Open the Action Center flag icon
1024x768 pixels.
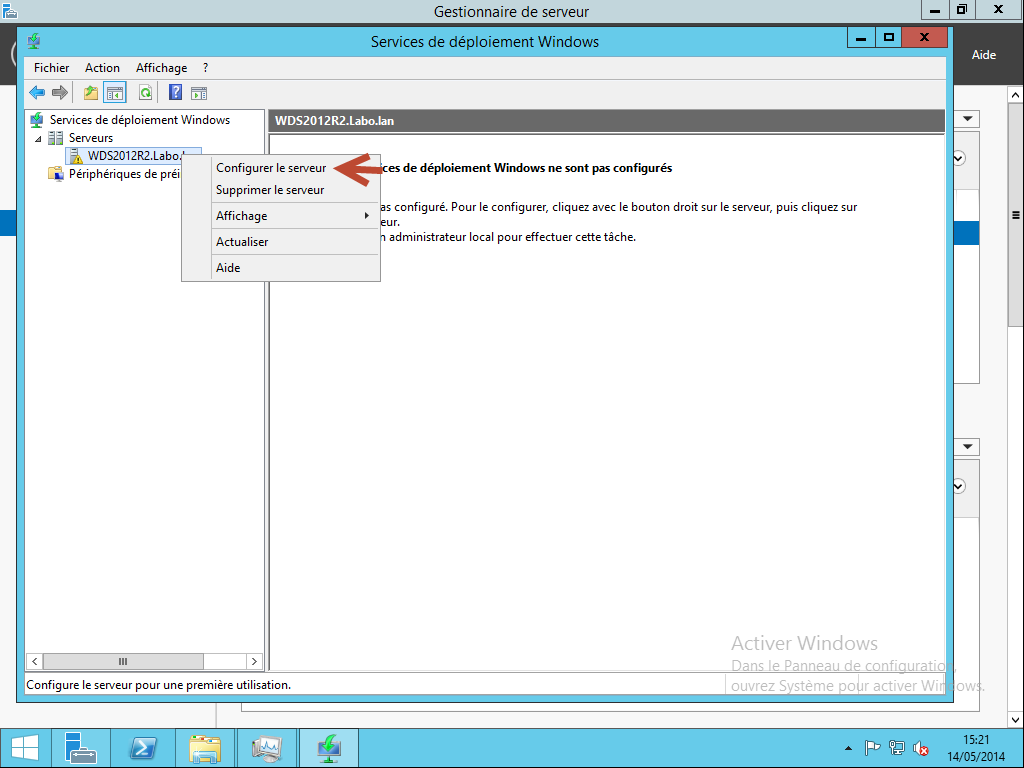[x=872, y=748]
